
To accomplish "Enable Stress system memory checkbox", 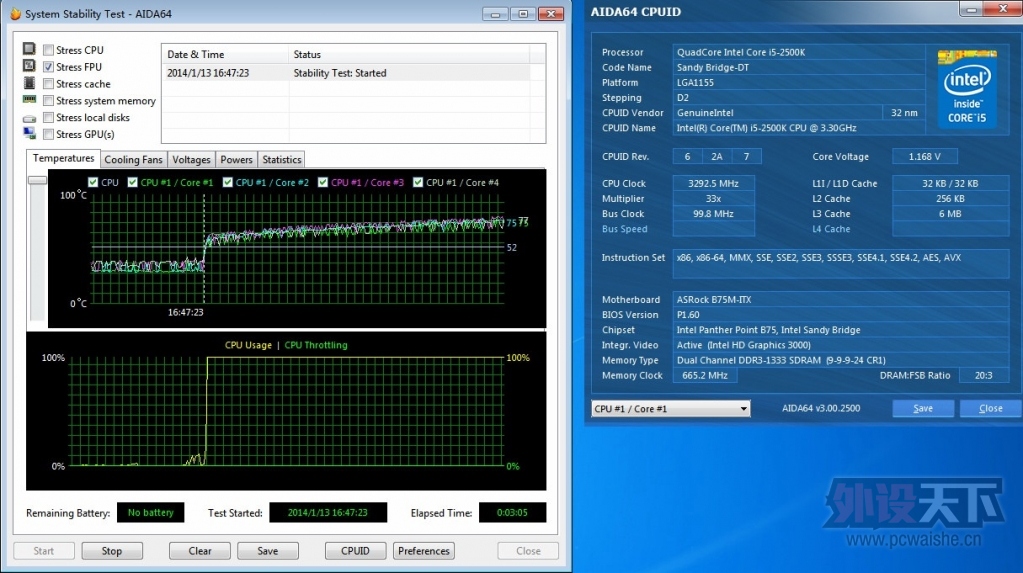I will point(48,101).
